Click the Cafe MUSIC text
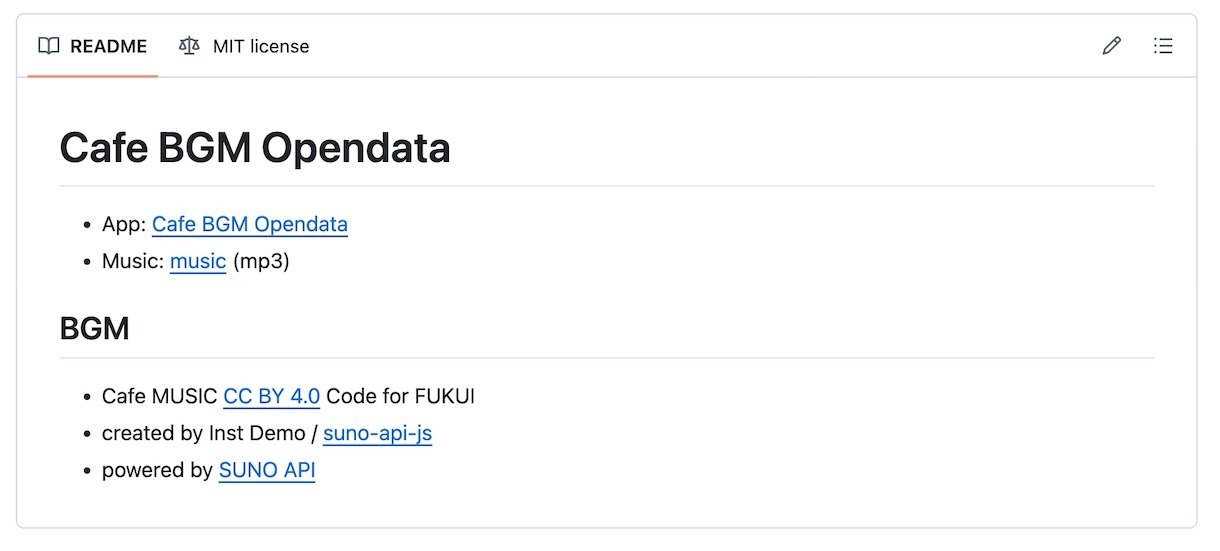 (160, 396)
